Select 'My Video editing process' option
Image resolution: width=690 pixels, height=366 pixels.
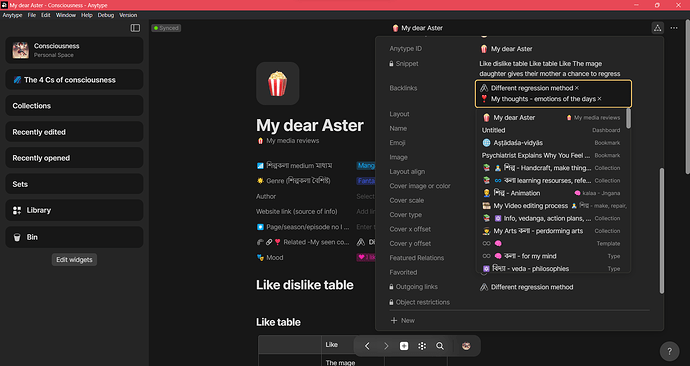tap(551, 205)
